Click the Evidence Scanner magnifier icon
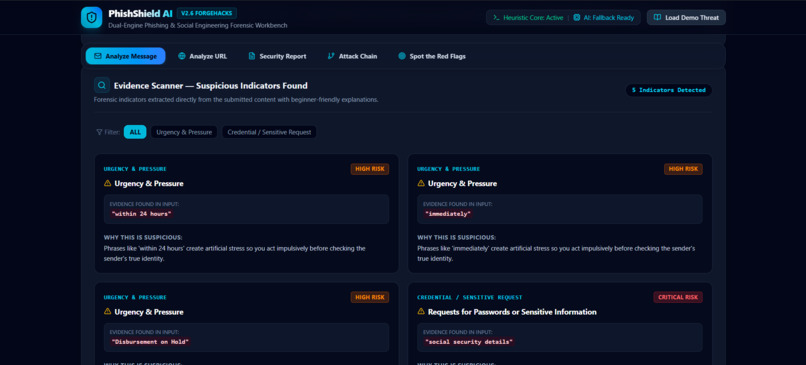The width and height of the screenshot is (806, 365). pyautogui.click(x=102, y=85)
